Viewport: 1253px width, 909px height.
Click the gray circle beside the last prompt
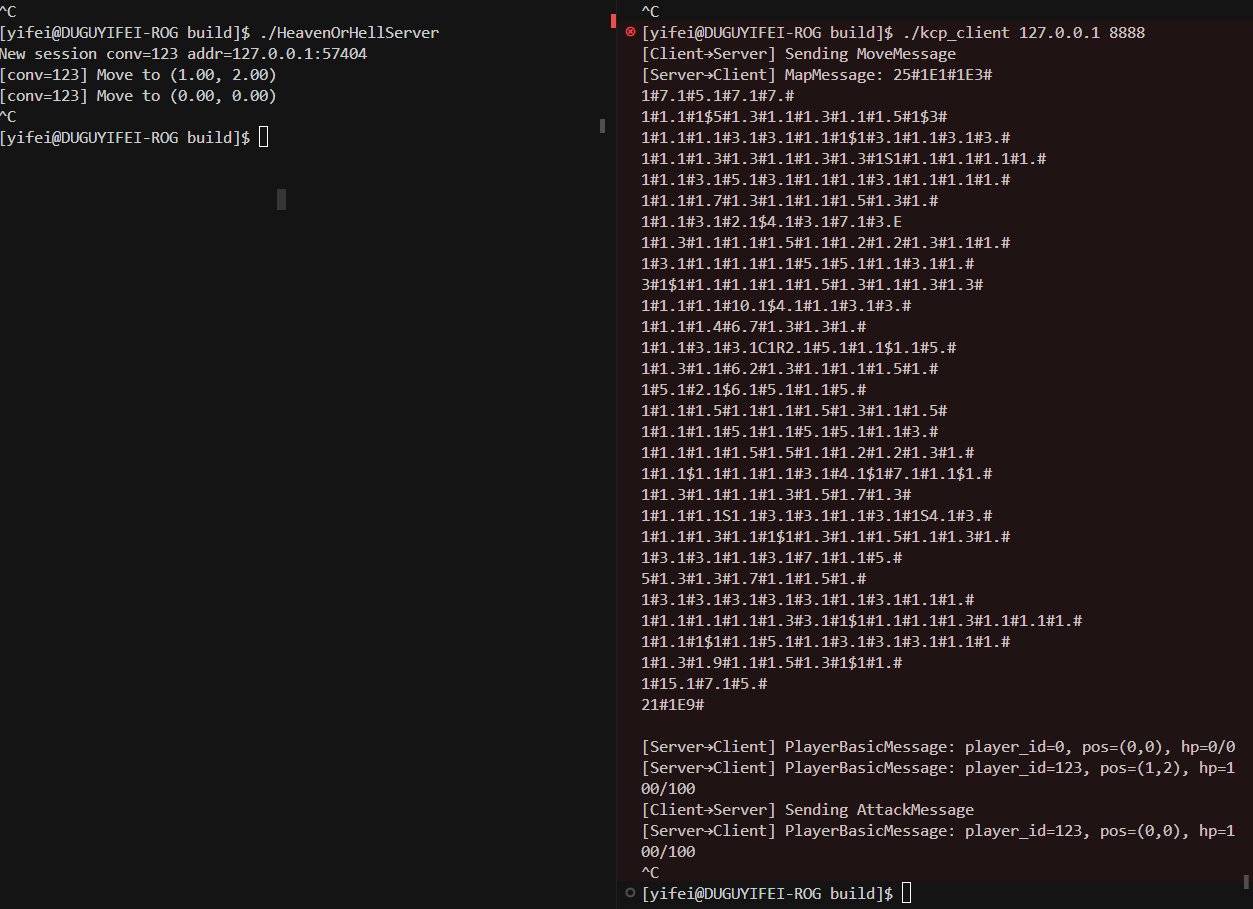[629, 892]
